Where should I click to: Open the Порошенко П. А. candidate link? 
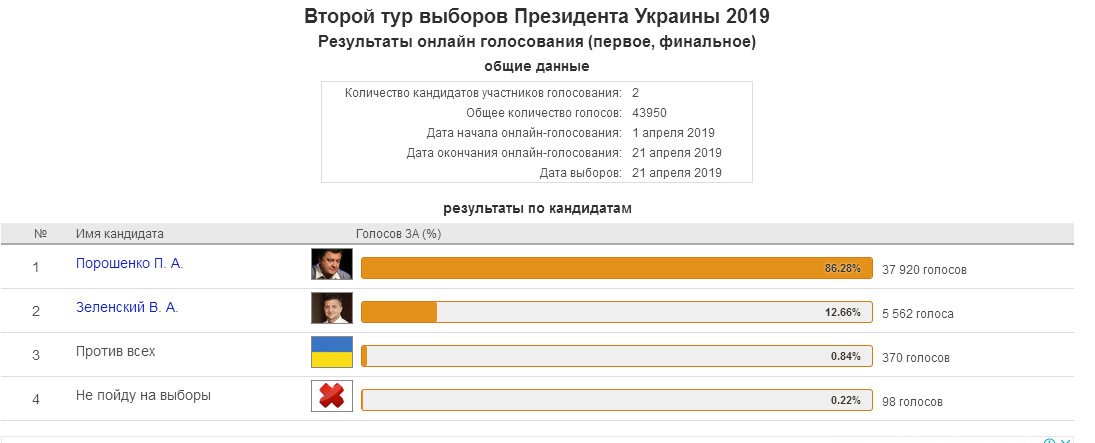tap(129, 263)
